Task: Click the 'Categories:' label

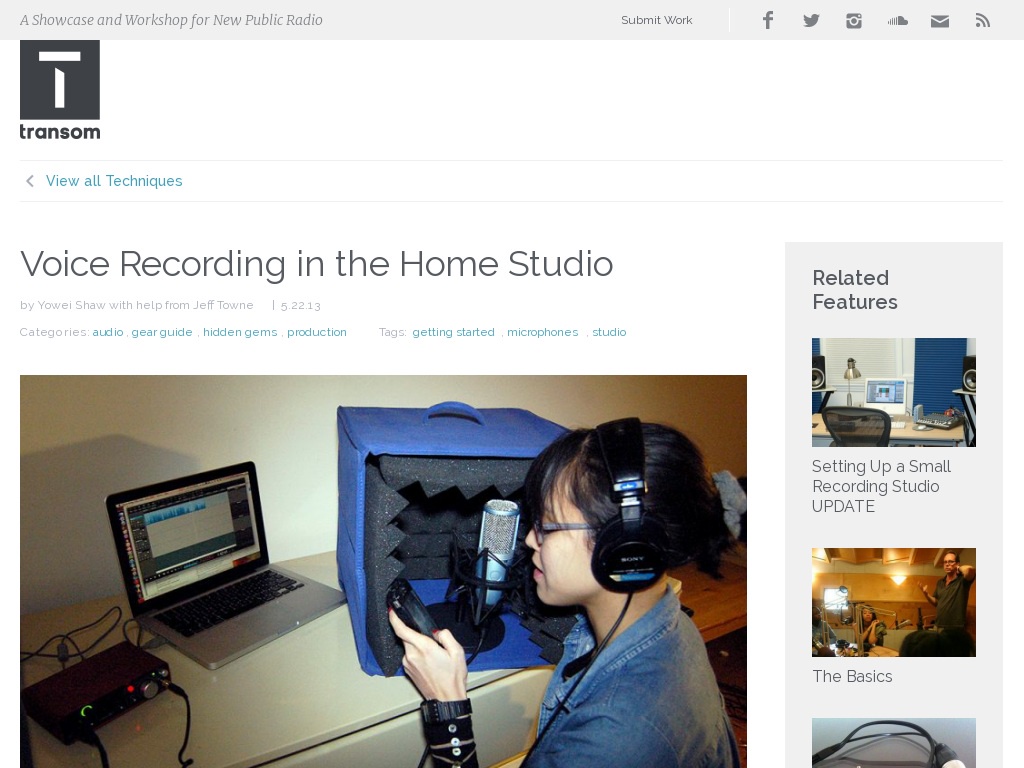Action: point(54,332)
